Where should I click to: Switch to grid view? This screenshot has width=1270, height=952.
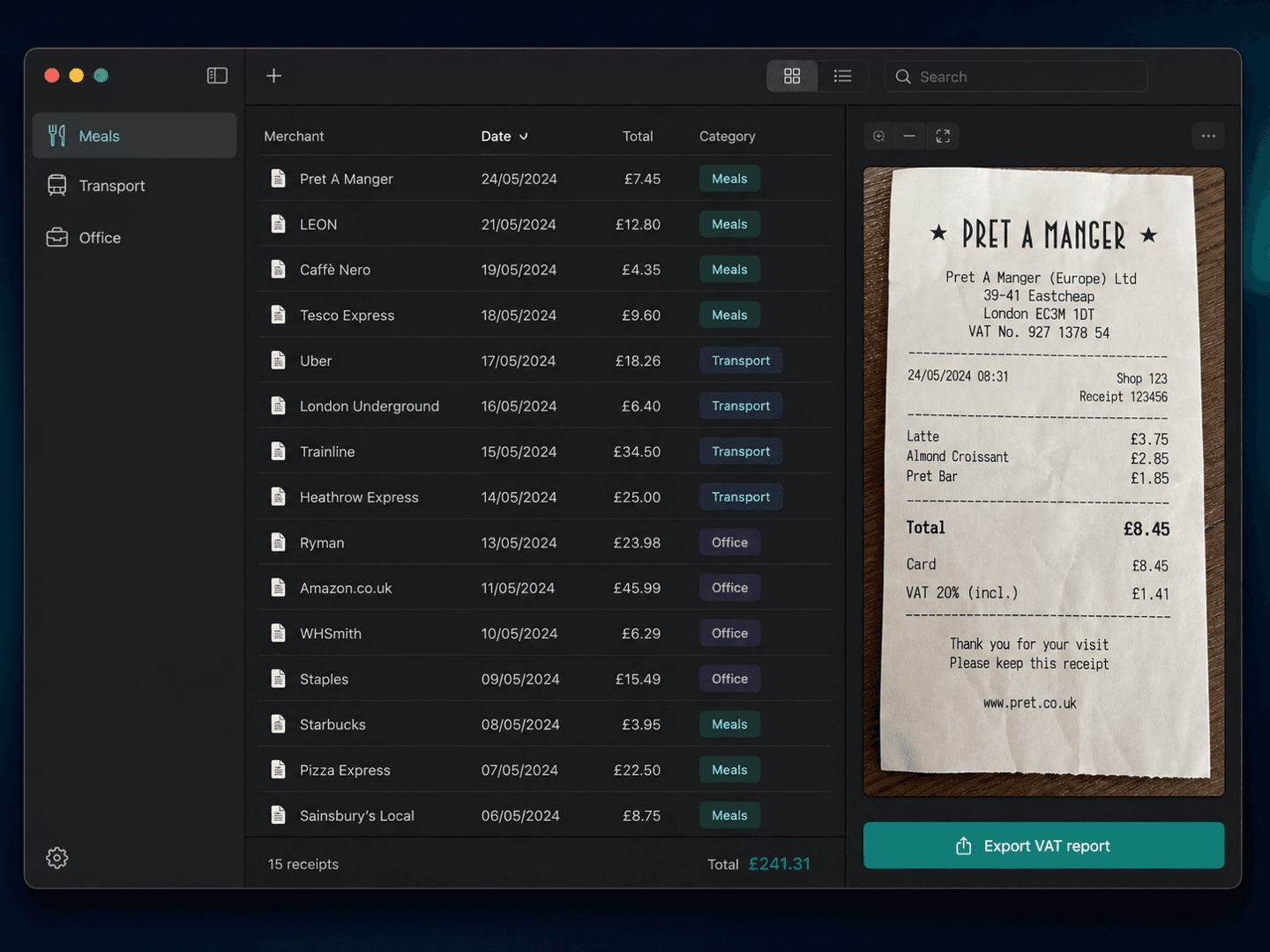coord(792,77)
